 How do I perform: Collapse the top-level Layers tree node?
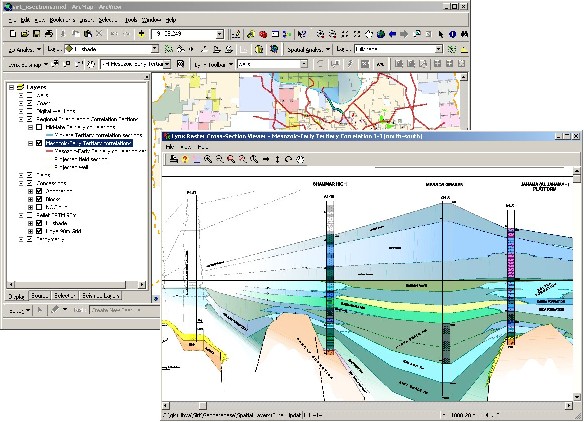coord(12,87)
